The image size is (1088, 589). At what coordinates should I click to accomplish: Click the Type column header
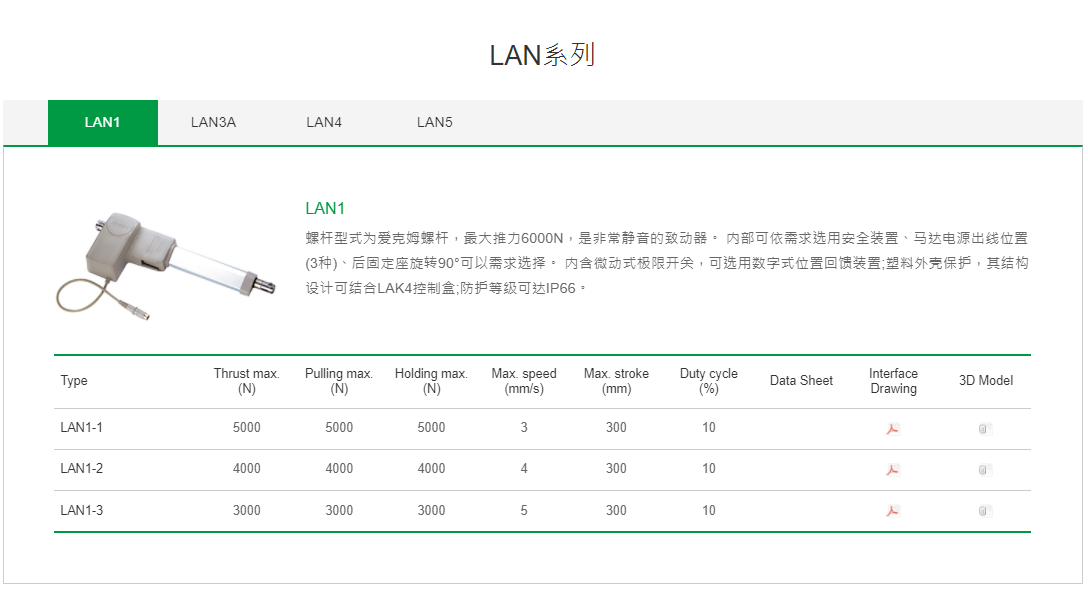click(74, 381)
